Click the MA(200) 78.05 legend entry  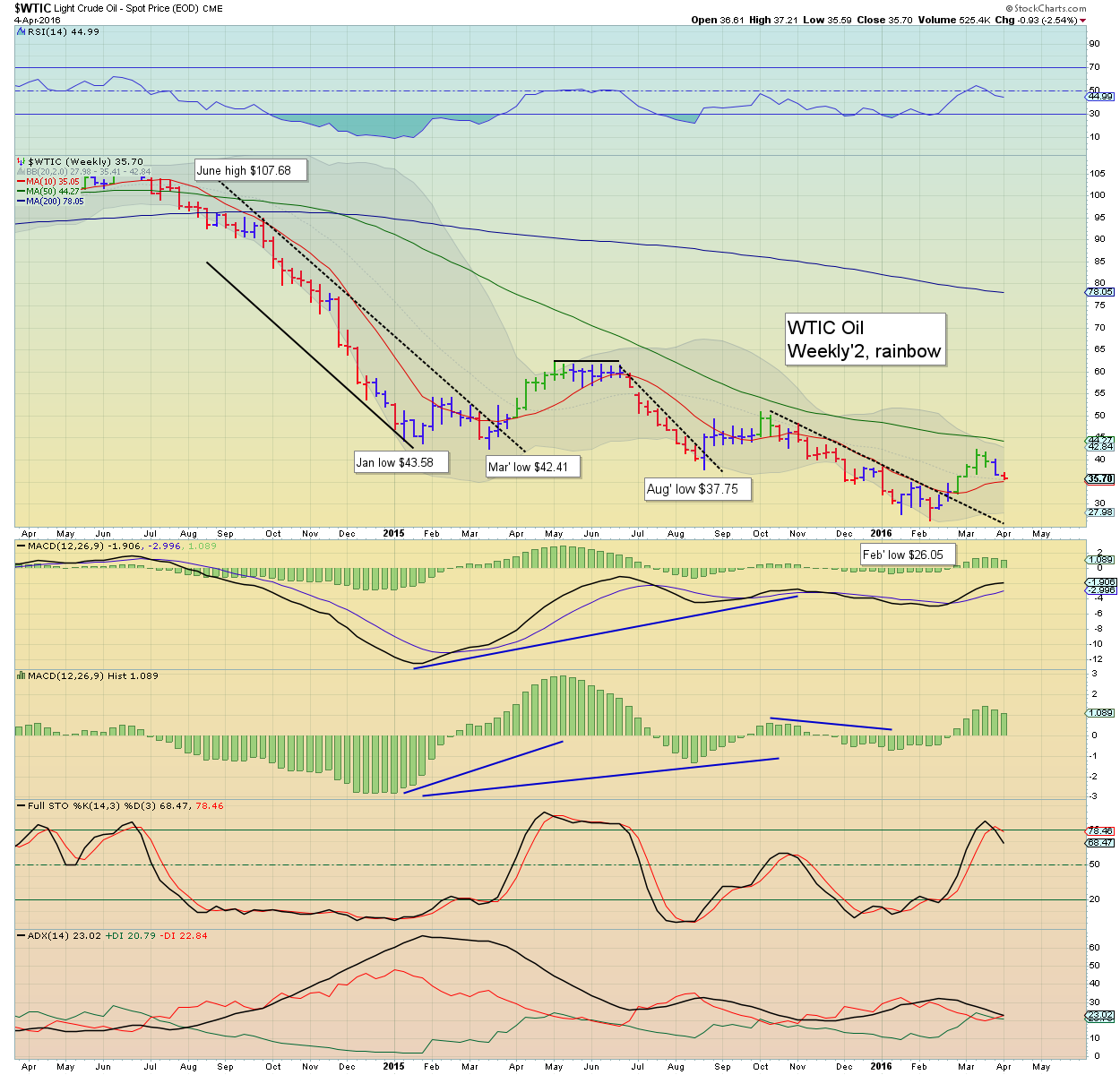[50, 202]
